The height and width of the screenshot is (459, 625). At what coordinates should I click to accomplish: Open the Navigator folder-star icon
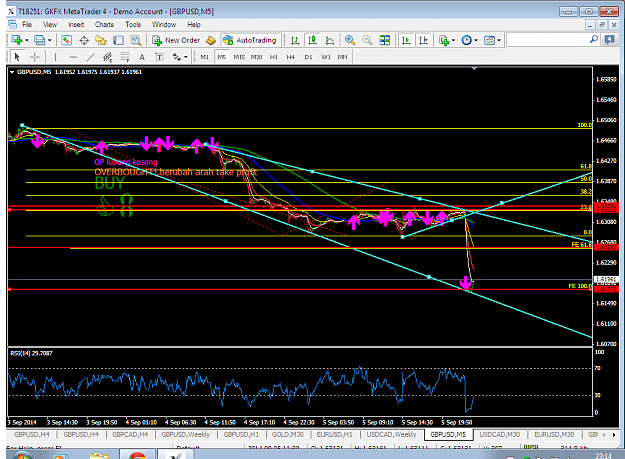click(x=101, y=40)
